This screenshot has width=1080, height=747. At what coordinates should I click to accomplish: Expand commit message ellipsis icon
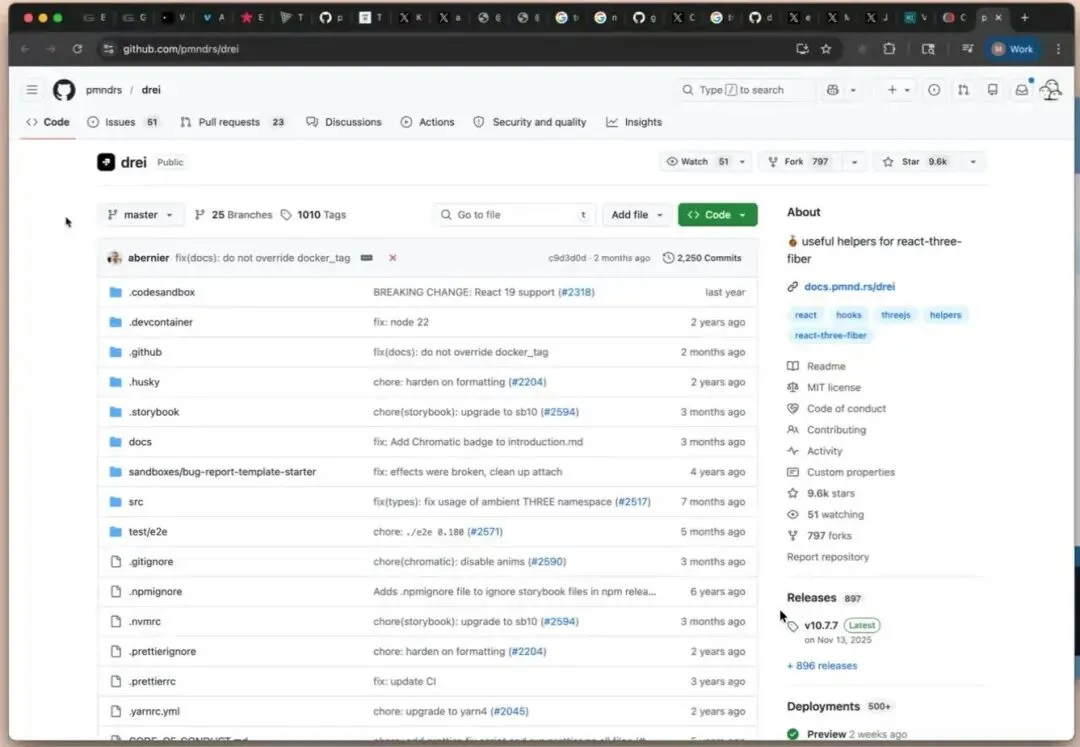[x=367, y=257]
